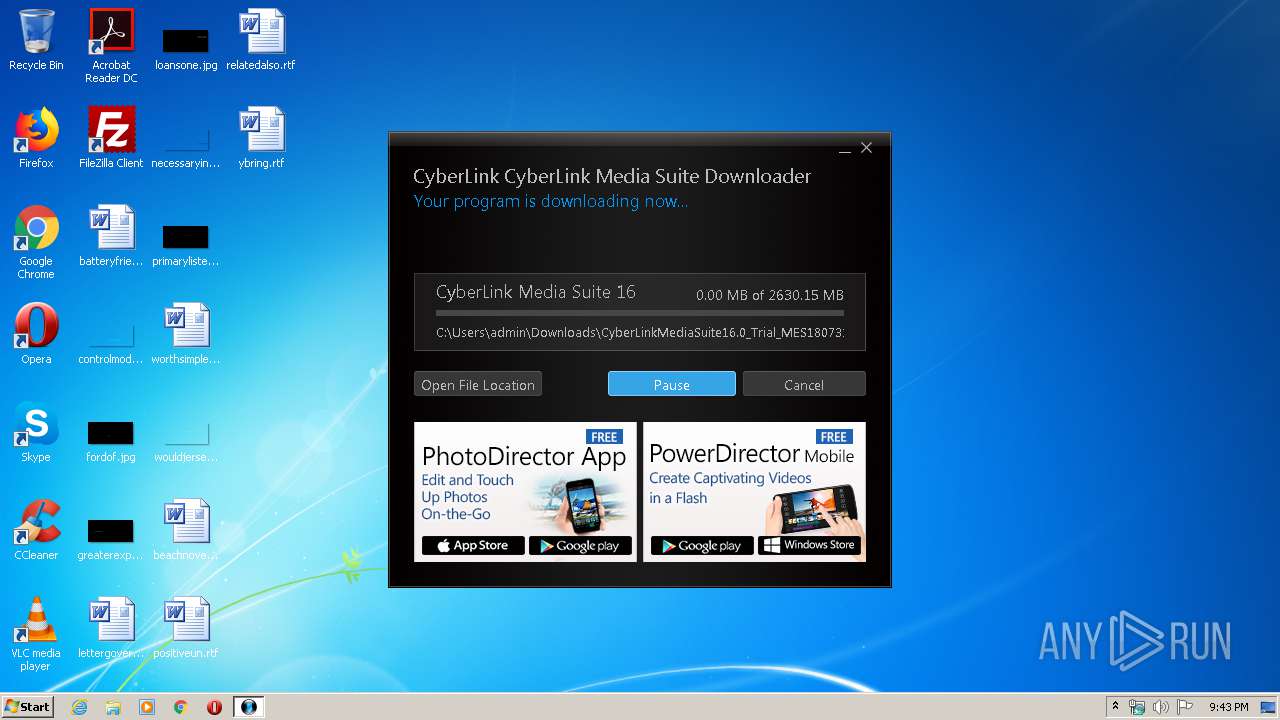
Task: Select relatedalso.rtf document icon
Action: pyautogui.click(x=261, y=41)
